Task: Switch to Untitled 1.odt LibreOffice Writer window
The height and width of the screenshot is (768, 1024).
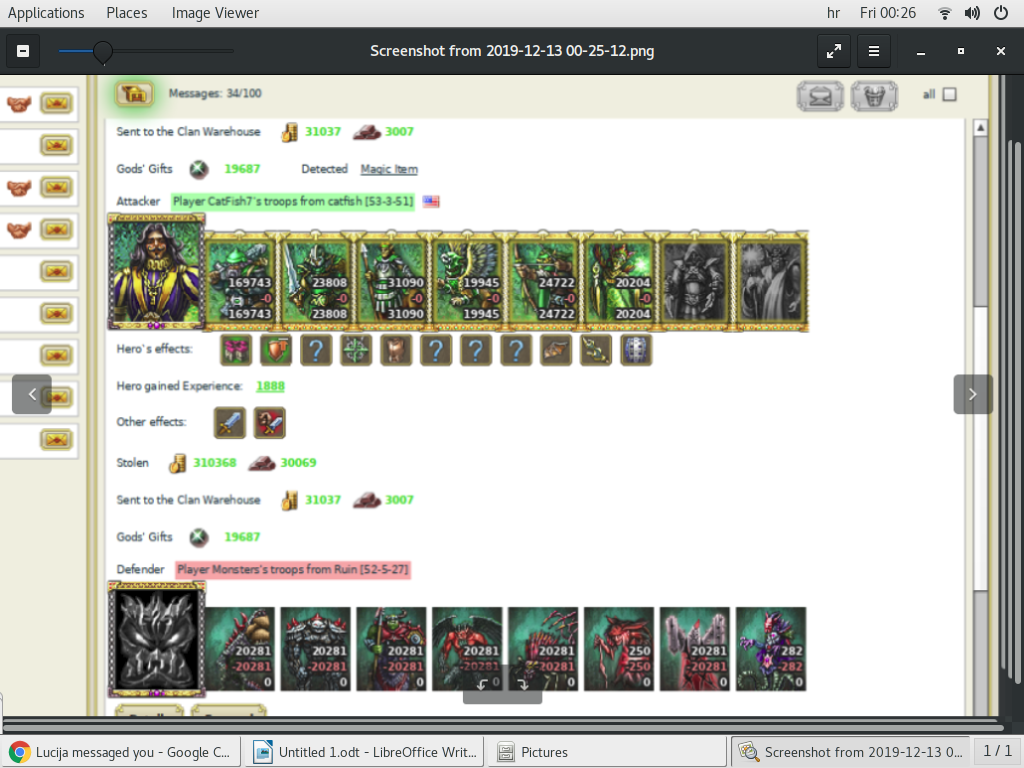Action: [366, 752]
